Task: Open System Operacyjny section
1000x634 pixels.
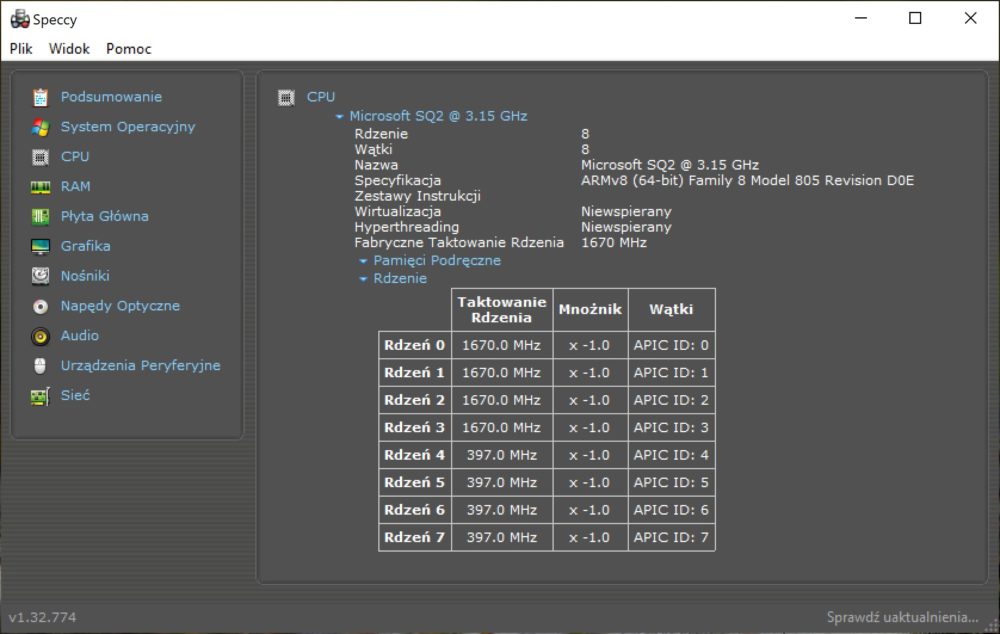Action: pyautogui.click(x=128, y=127)
